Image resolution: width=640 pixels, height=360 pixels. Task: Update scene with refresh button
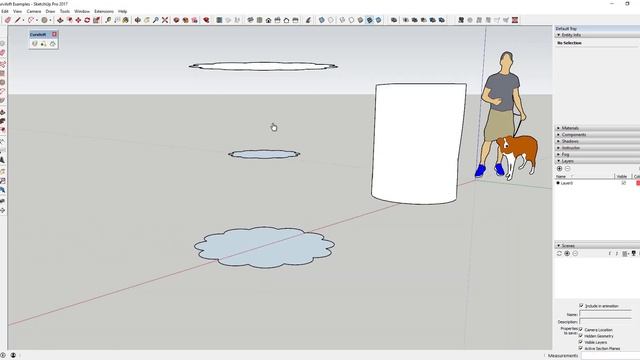click(x=560, y=253)
